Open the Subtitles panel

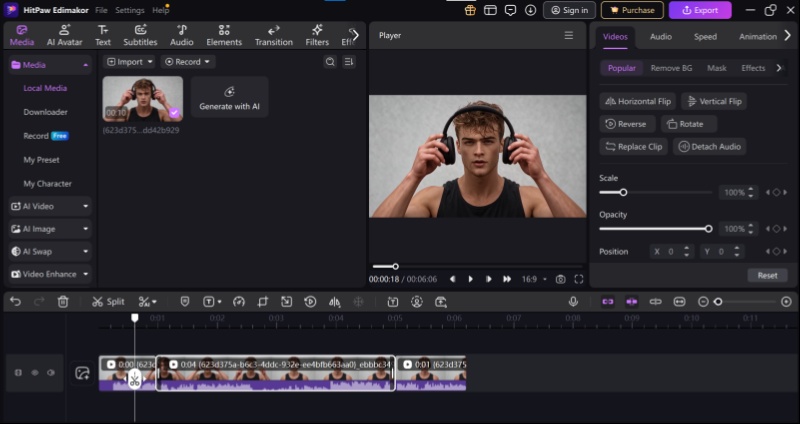(140, 36)
